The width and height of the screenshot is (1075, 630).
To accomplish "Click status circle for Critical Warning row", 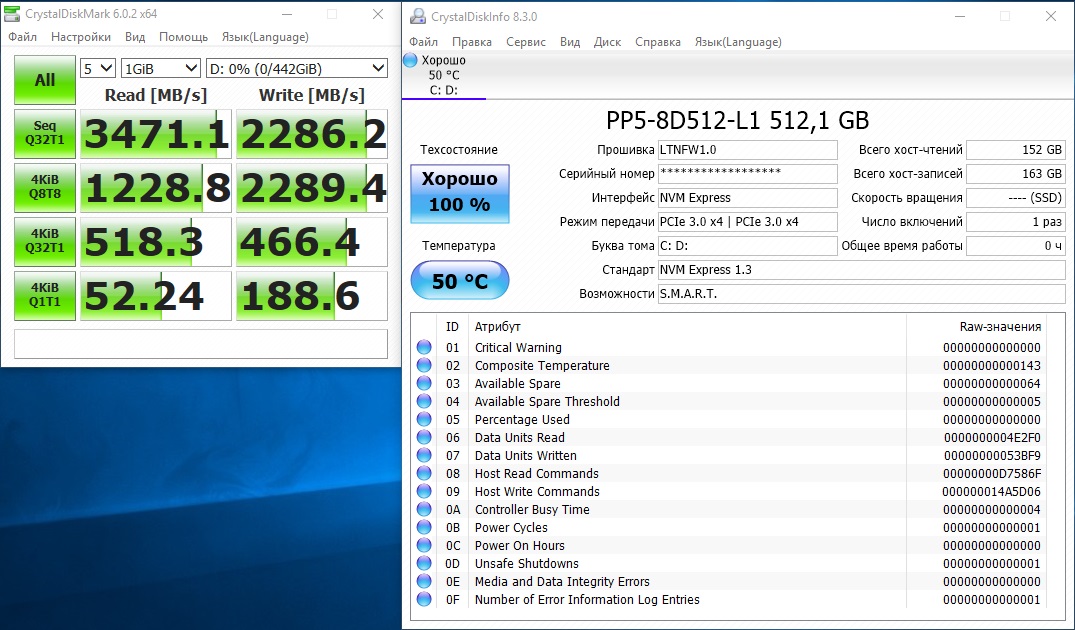I will 424,348.
